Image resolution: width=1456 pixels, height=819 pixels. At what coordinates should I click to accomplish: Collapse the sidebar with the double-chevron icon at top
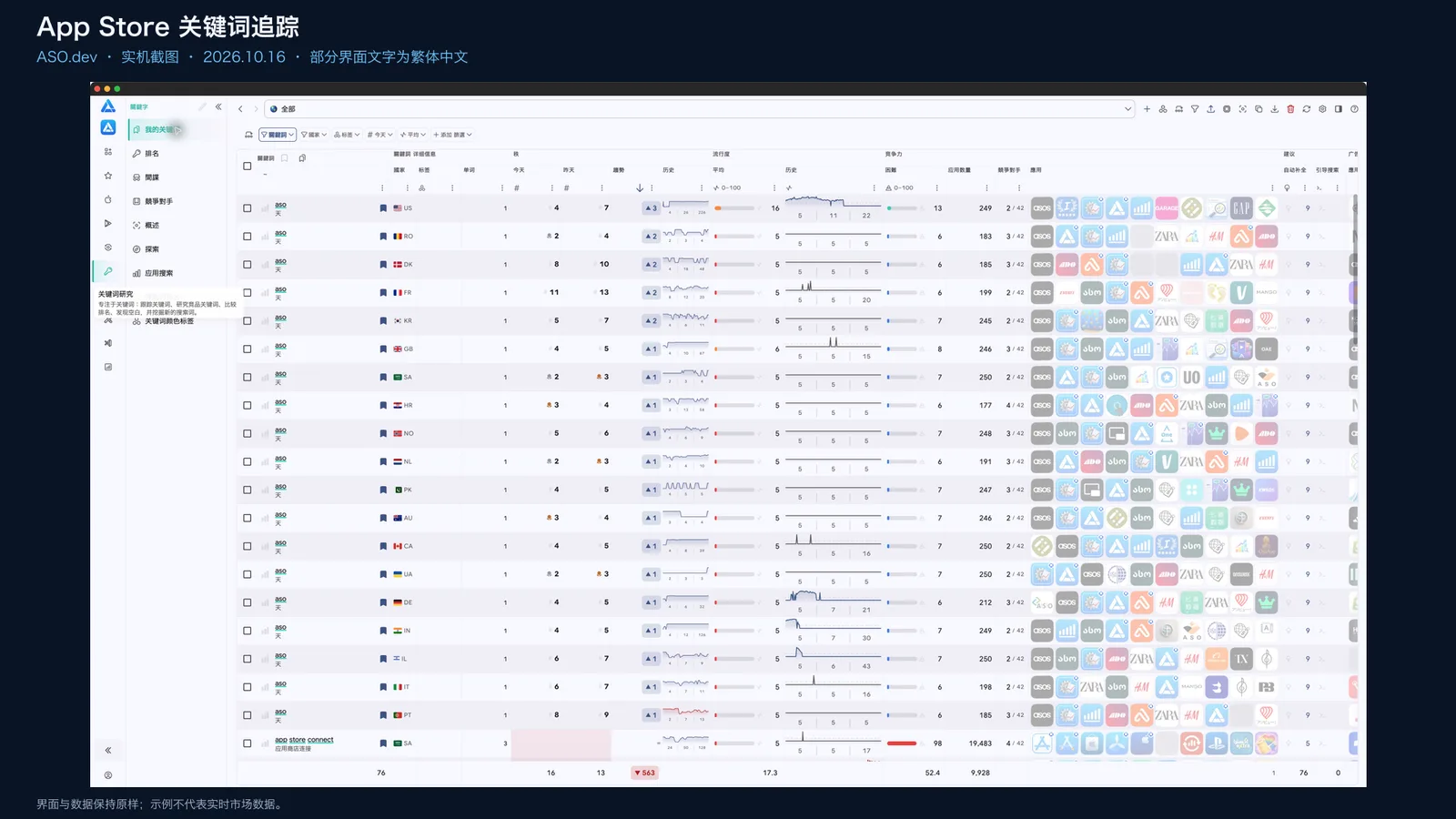coord(218,106)
